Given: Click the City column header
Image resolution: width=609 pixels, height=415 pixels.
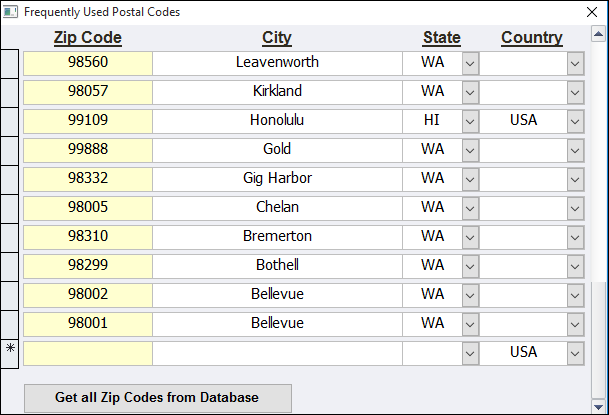Looking at the screenshot, I should coord(277,38).
